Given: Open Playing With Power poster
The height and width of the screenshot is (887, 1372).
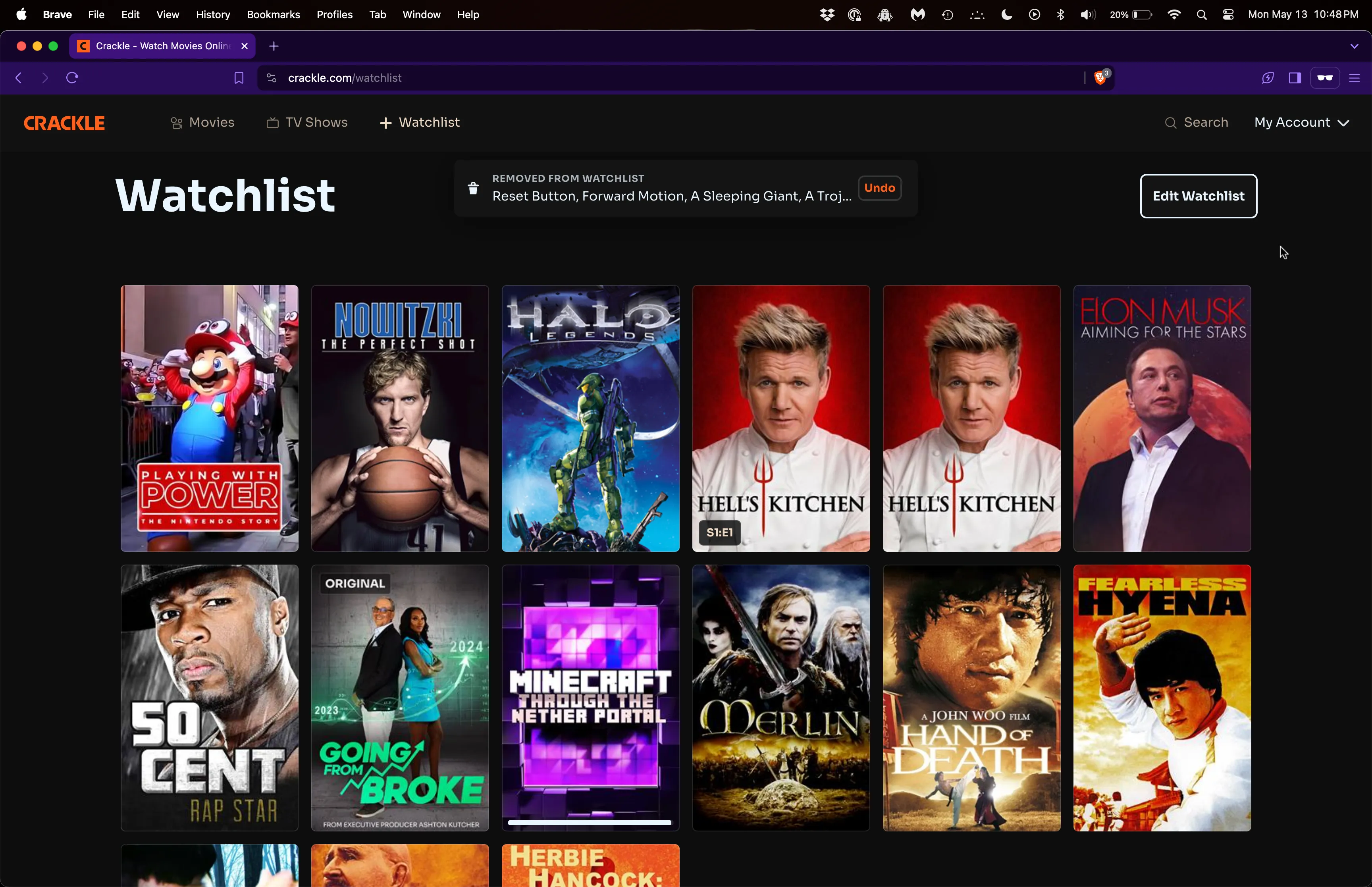Looking at the screenshot, I should pyautogui.click(x=210, y=418).
